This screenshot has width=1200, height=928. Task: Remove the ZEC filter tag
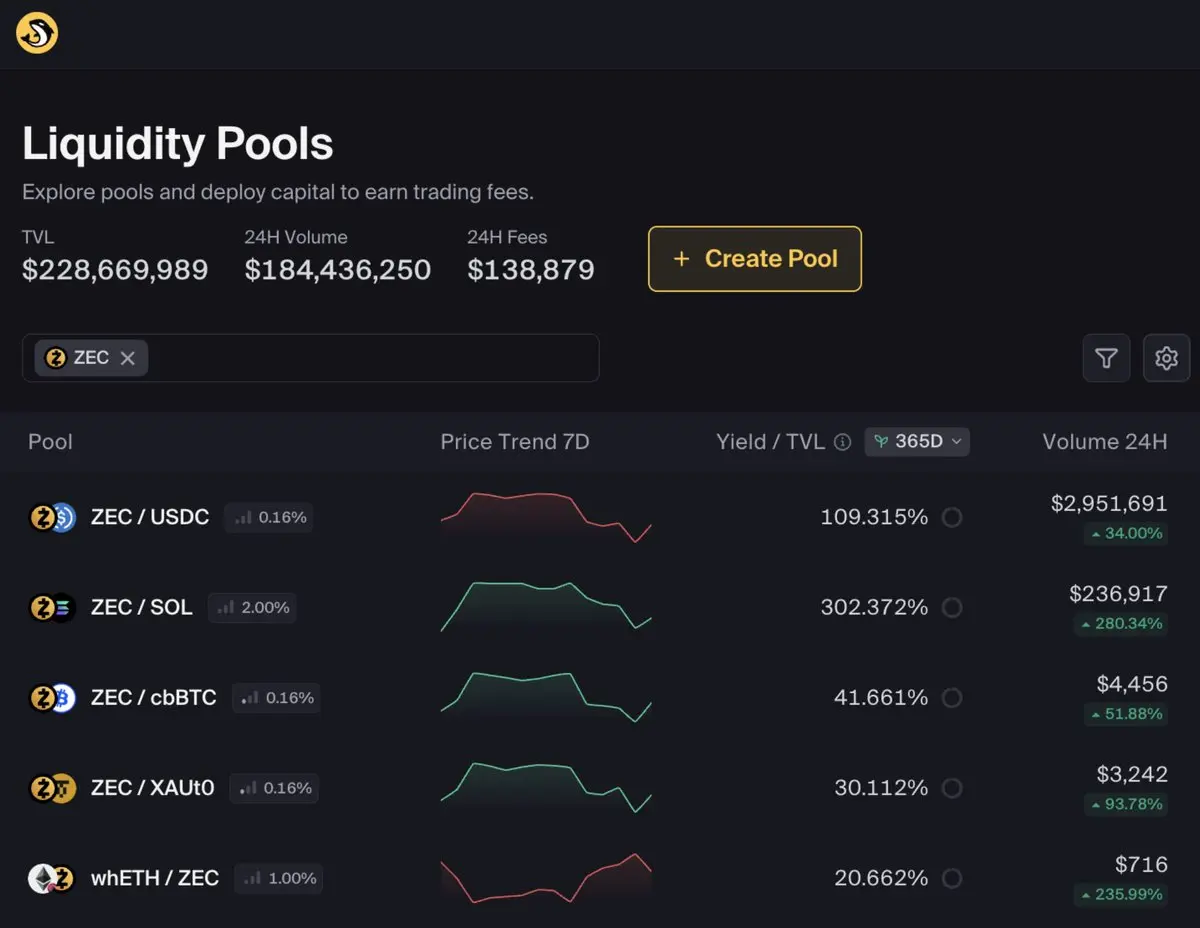[128, 358]
